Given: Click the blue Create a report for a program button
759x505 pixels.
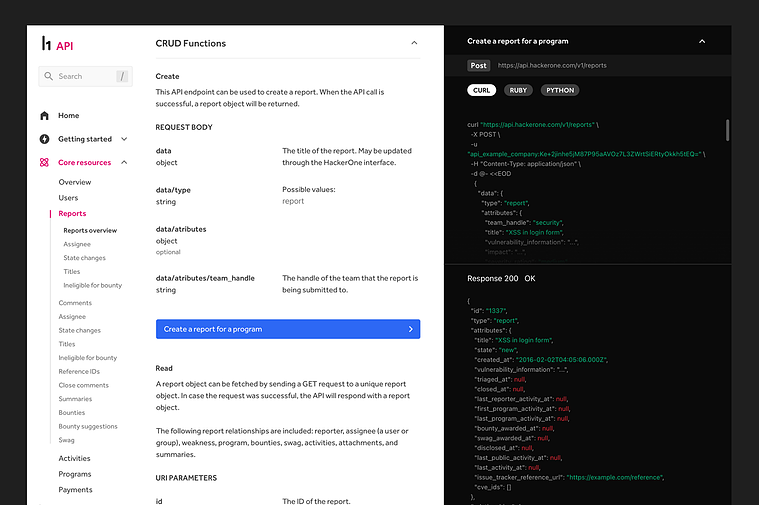Looking at the screenshot, I should [x=288, y=329].
